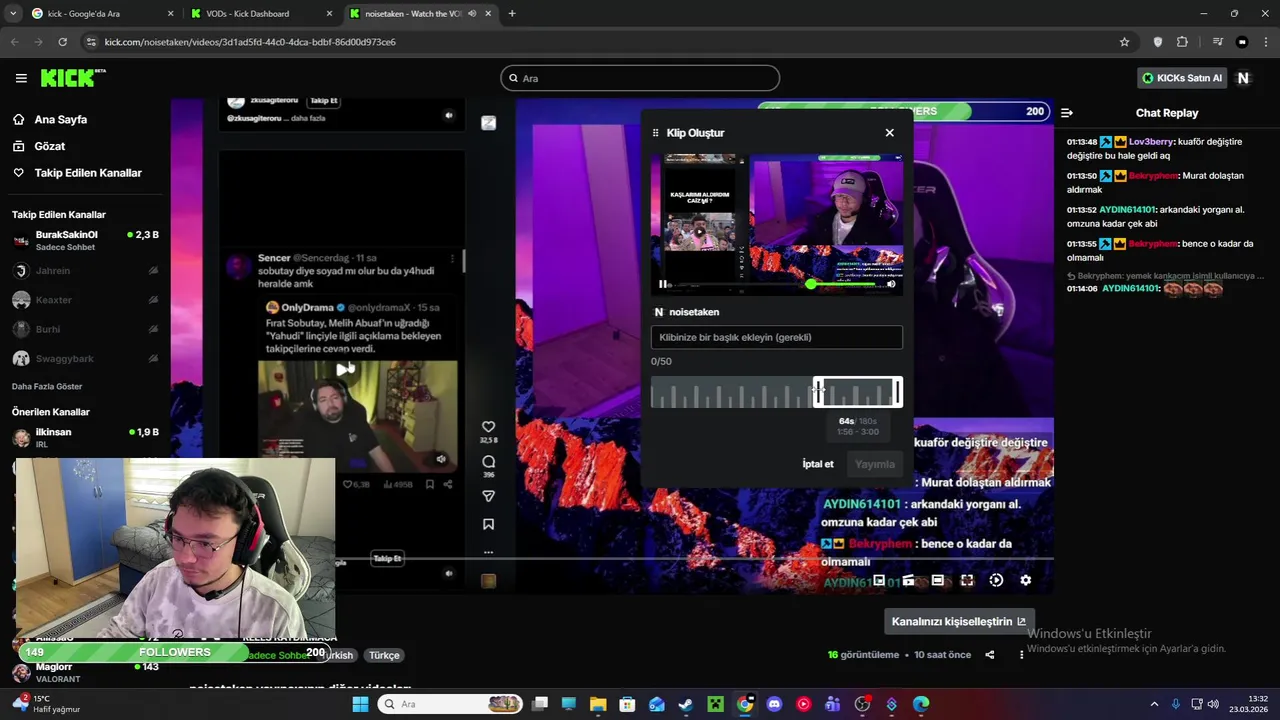Bookmark page with star icon
The width and height of the screenshot is (1280, 720).
coord(1124,42)
